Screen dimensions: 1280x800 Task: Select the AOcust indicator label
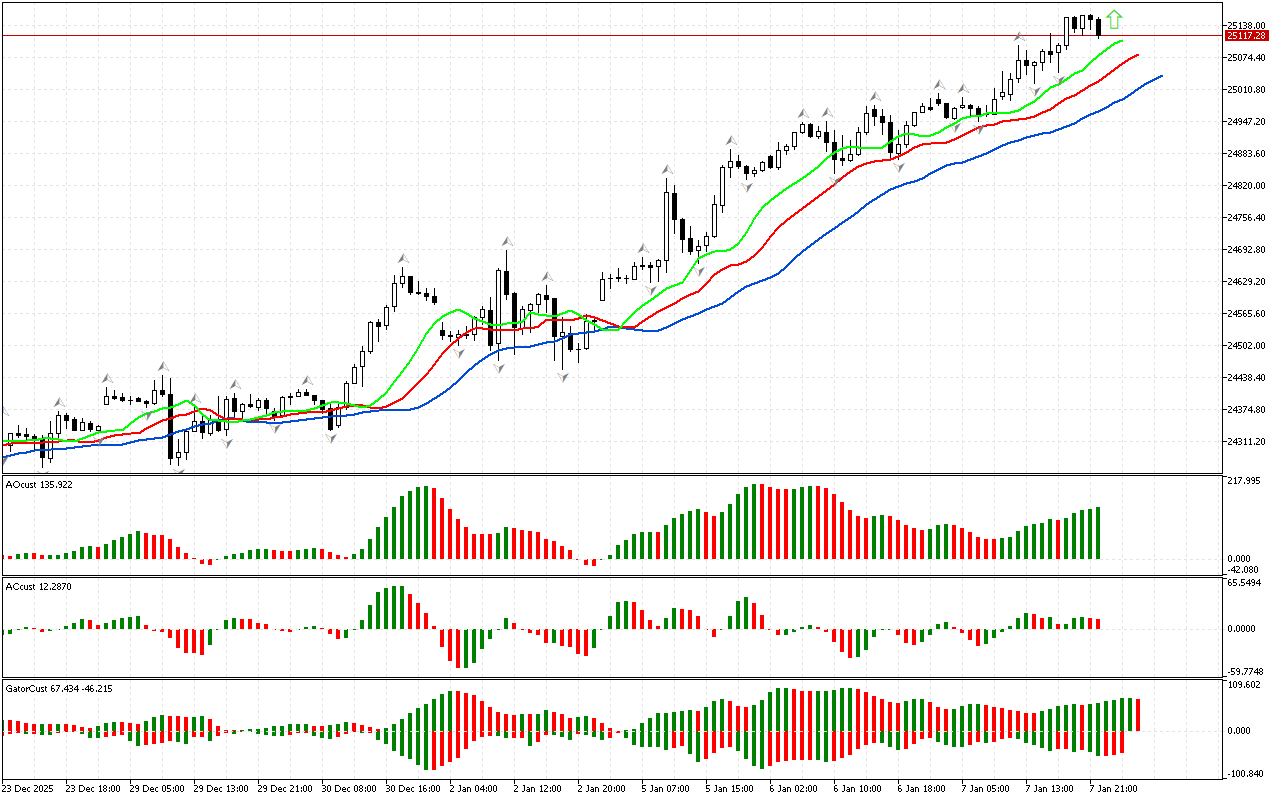coord(39,485)
